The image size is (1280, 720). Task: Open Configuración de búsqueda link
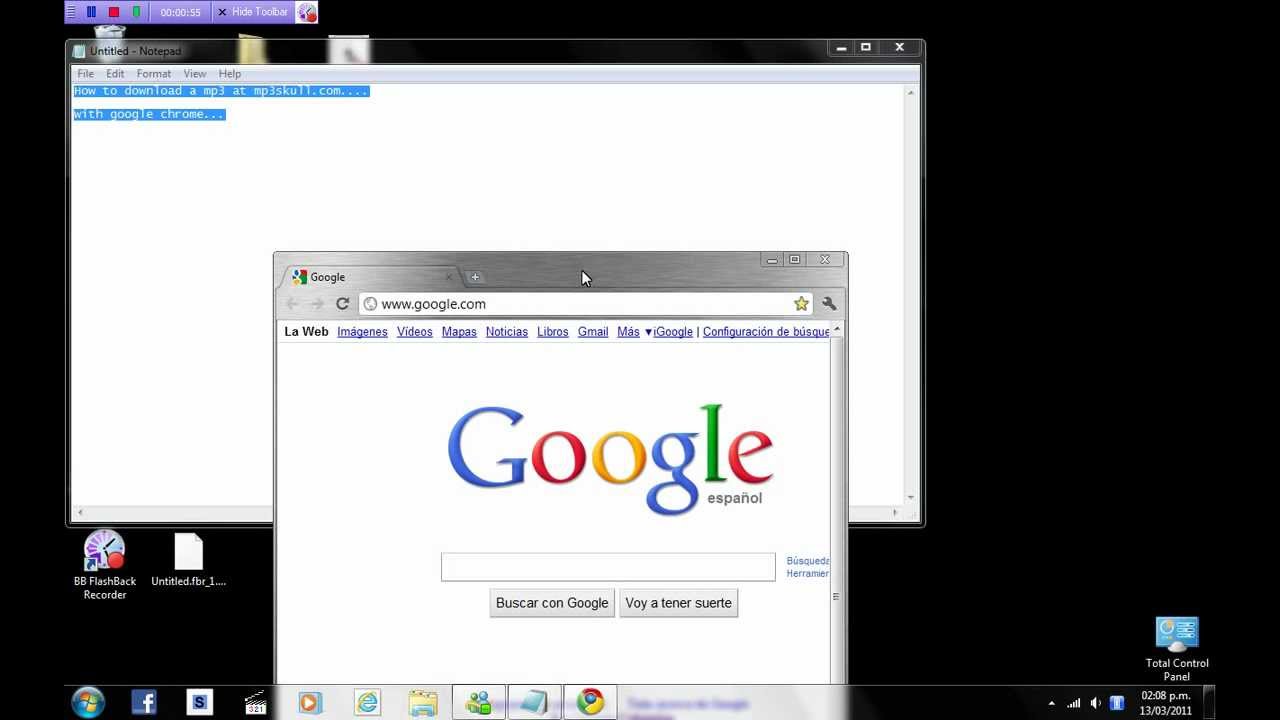pos(766,332)
